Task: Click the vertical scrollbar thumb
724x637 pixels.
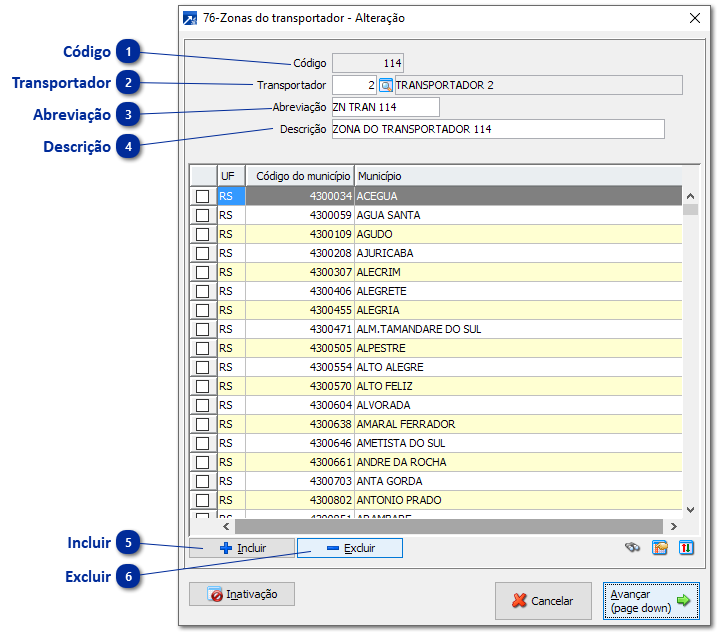Action: pyautogui.click(x=690, y=209)
